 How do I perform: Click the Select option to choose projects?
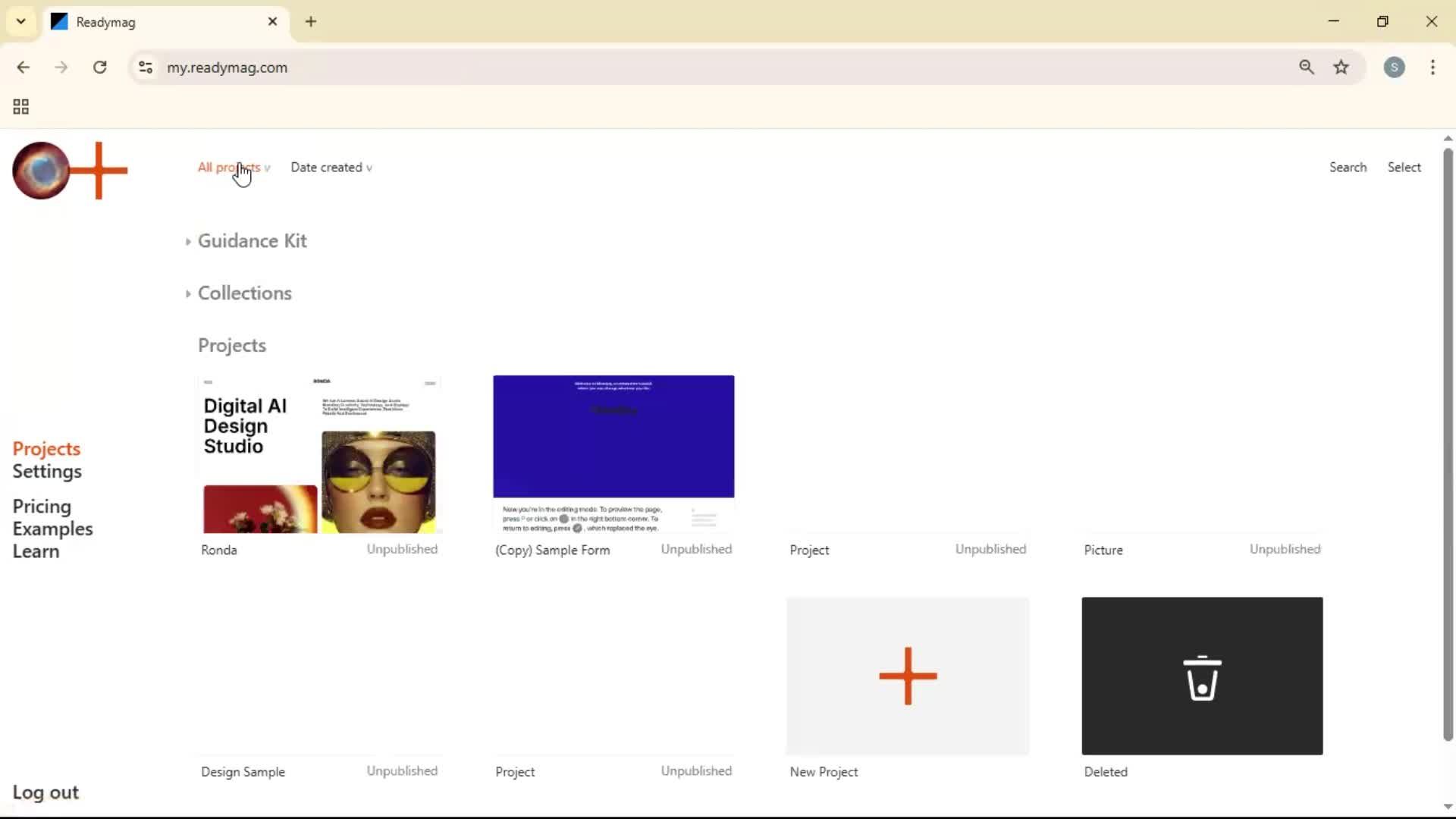tap(1404, 167)
